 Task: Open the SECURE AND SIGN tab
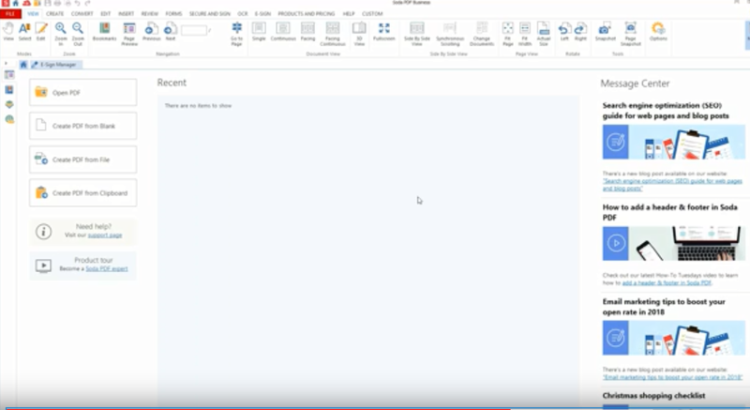210,14
